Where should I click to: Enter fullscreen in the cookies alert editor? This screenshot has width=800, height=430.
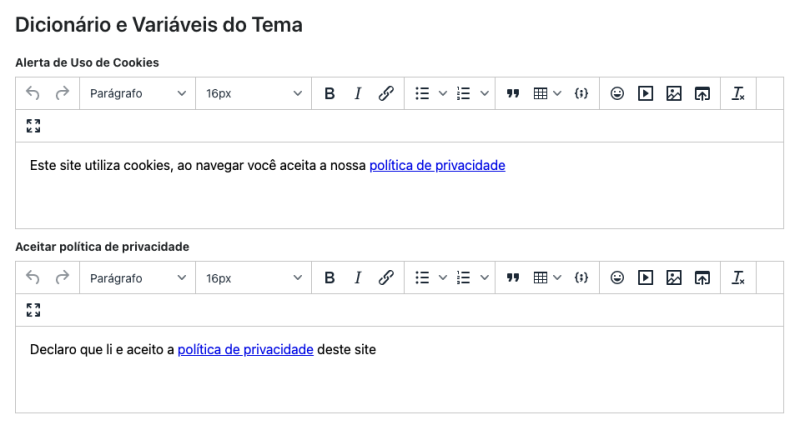point(33,126)
